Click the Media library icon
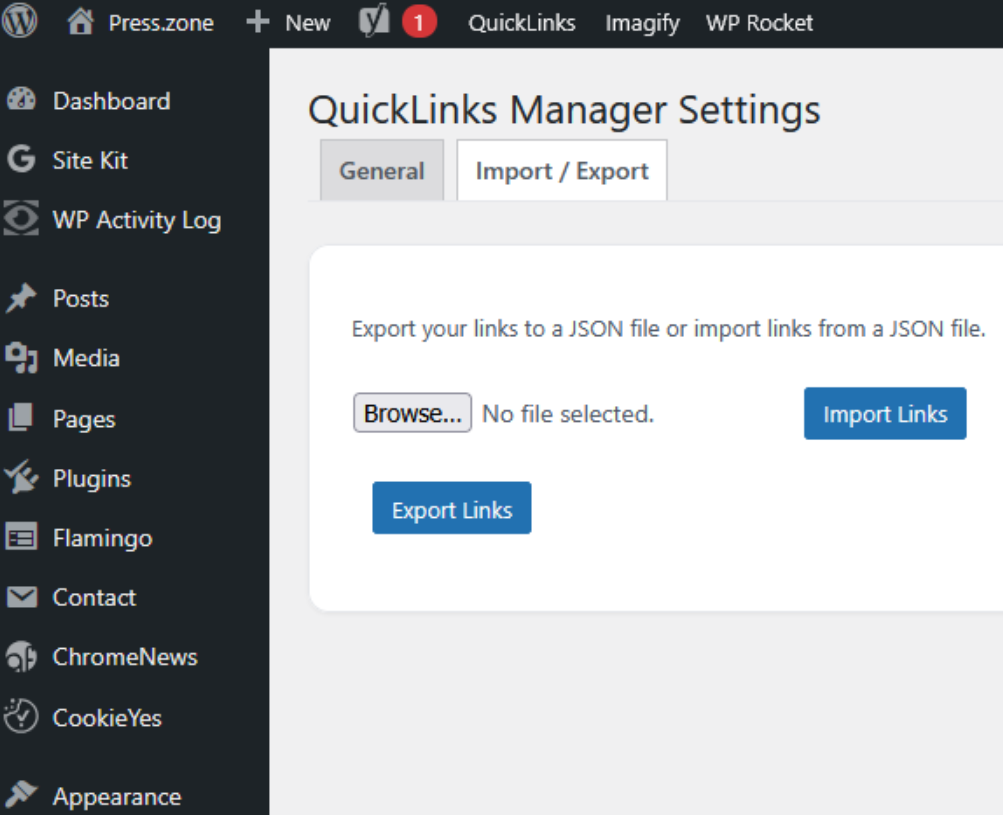This screenshot has width=1003, height=815. click(x=21, y=358)
